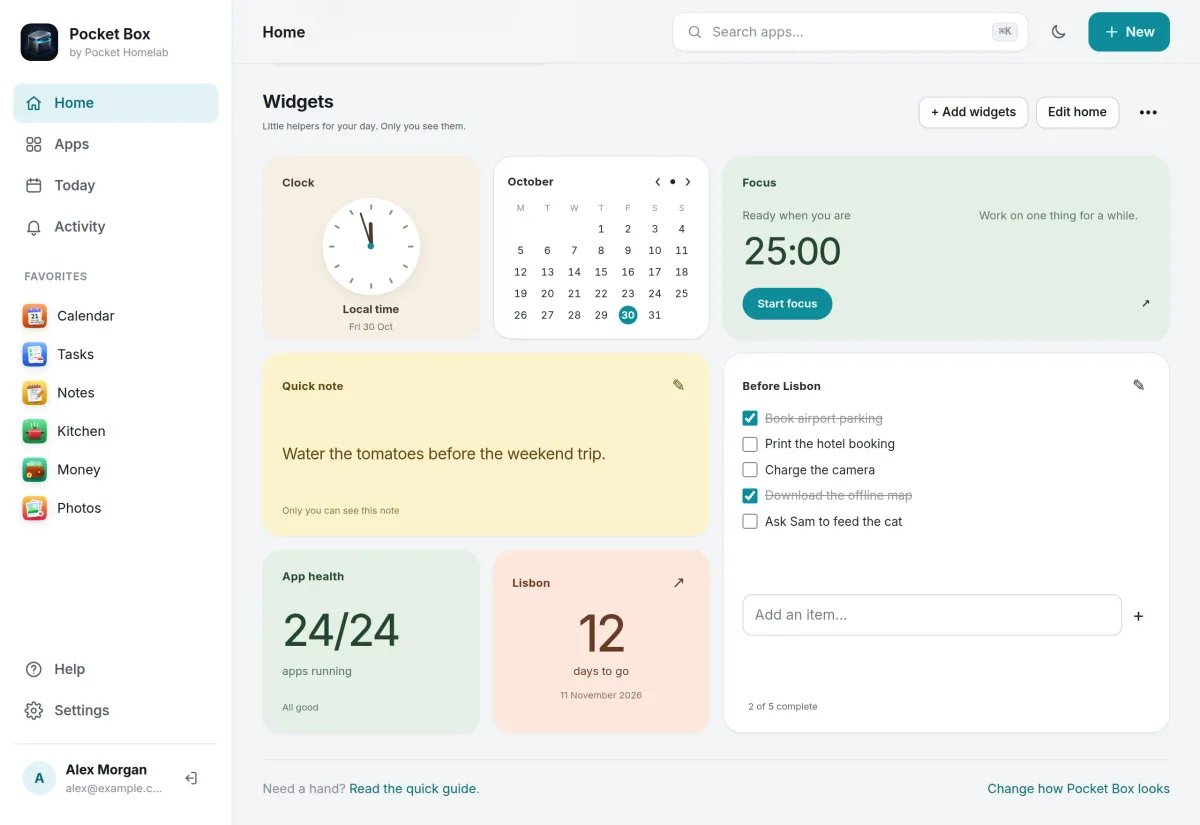
Task: Select October 31 in the calendar
Action: click(x=655, y=315)
